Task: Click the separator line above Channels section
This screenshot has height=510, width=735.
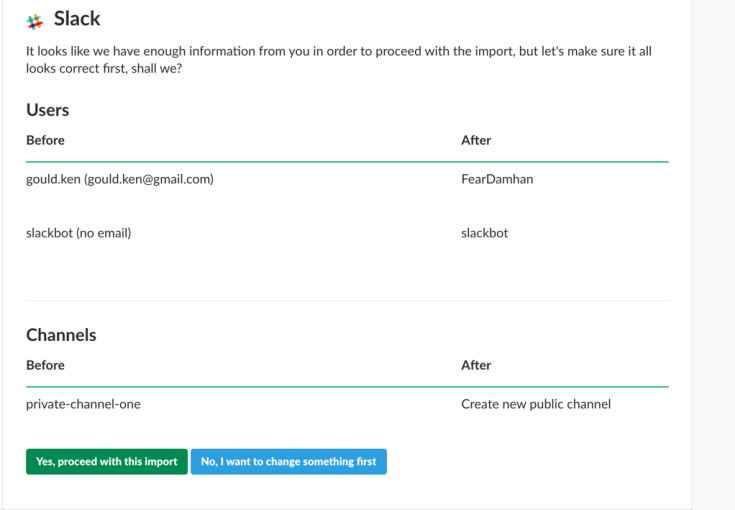Action: pyautogui.click(x=347, y=300)
